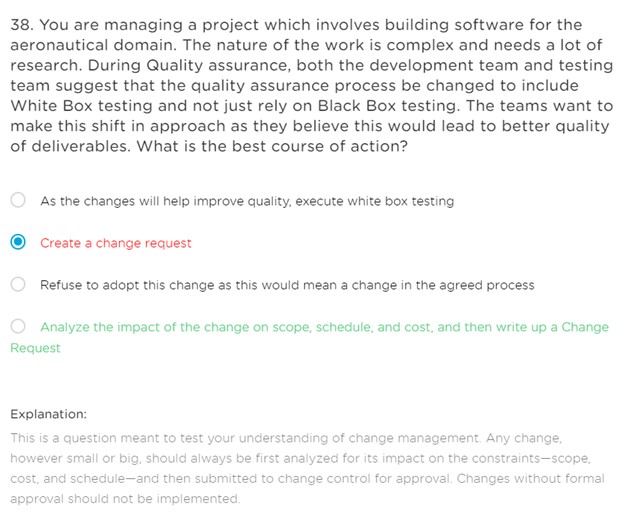Screen dimensions: 624x515
Task: Click the wrapped green word 'Request'
Action: coord(35,348)
